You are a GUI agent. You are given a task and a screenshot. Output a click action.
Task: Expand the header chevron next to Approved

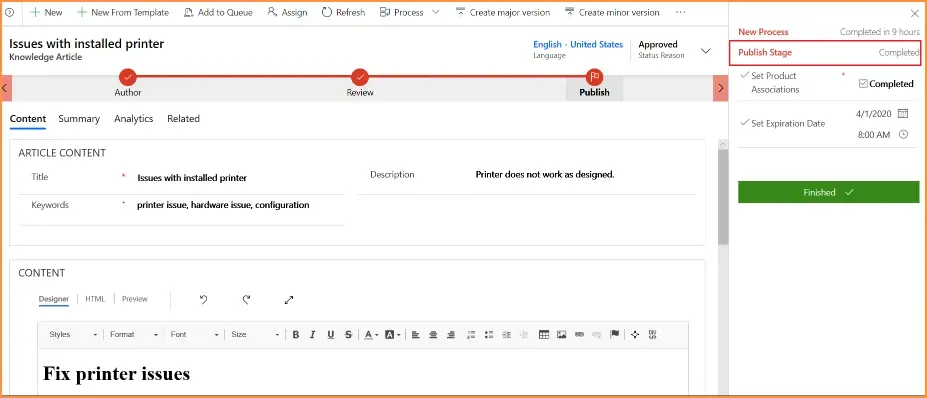(706, 51)
